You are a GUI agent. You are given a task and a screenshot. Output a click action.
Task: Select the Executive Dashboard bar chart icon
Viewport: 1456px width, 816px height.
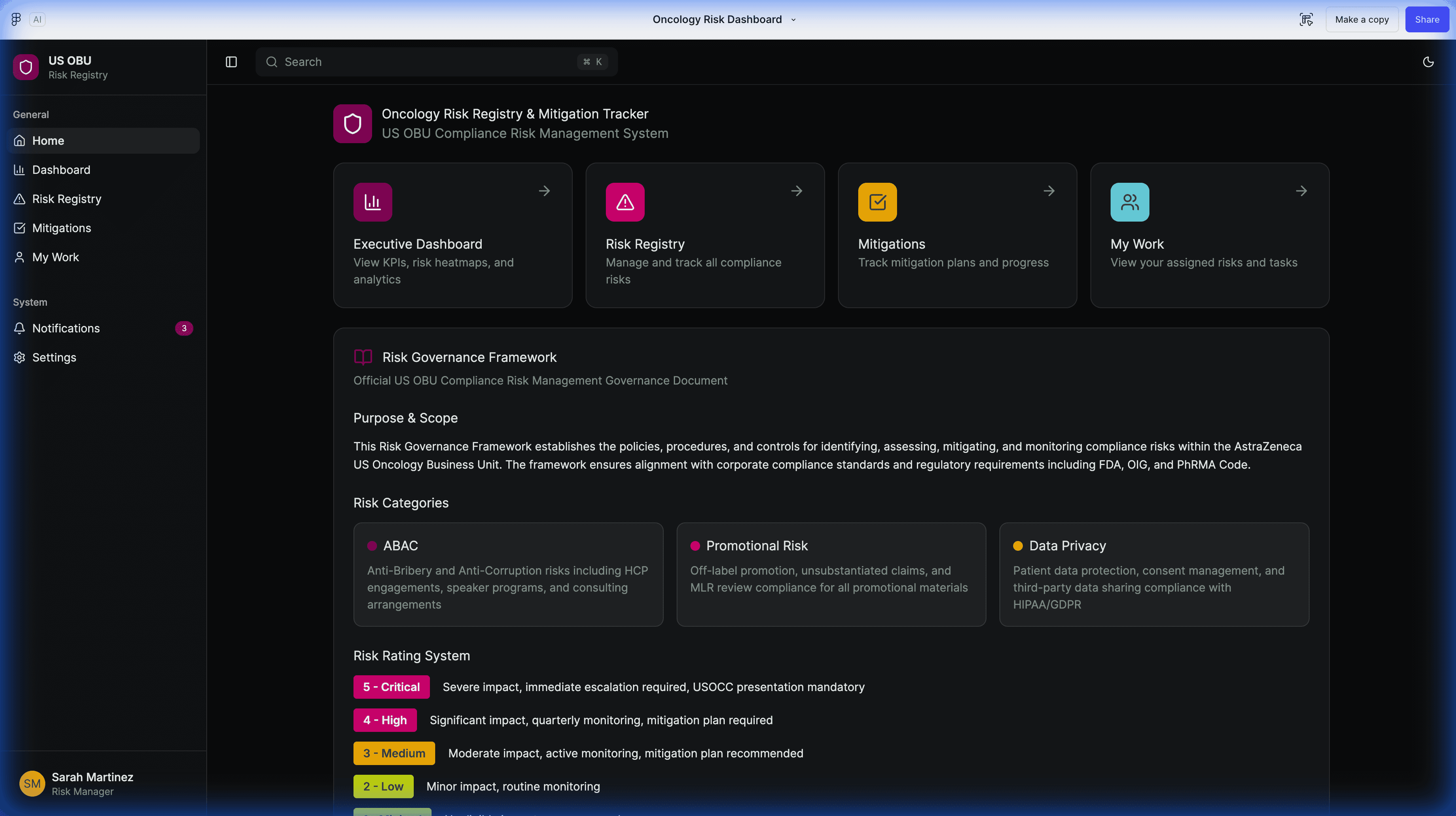click(372, 202)
